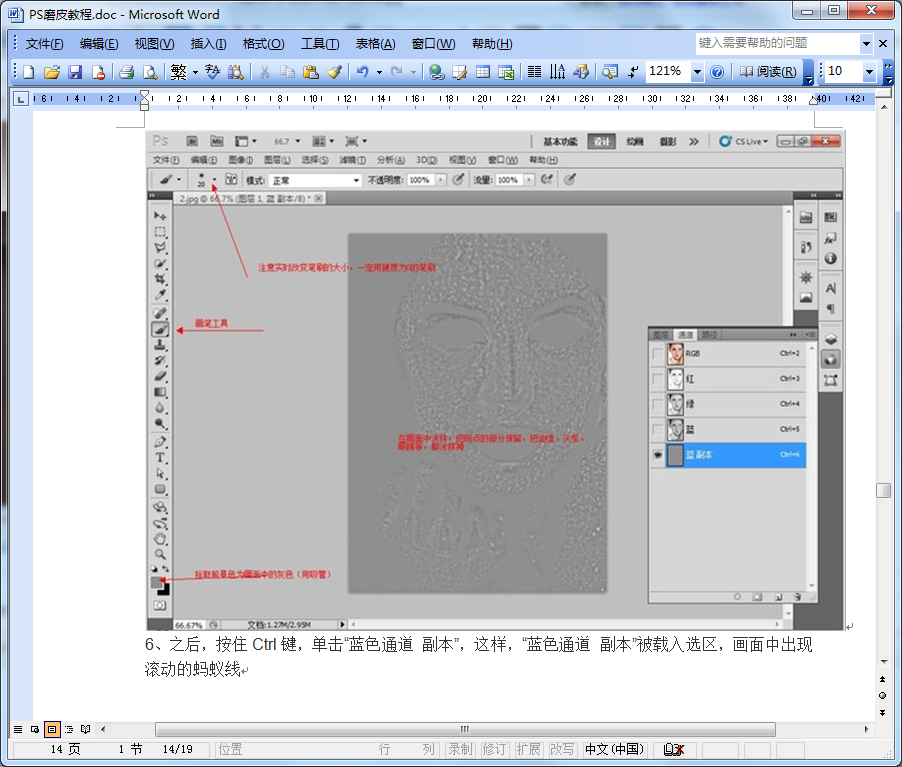Click the Open folder icon
Image resolution: width=902 pixels, height=767 pixels.
(x=52, y=72)
